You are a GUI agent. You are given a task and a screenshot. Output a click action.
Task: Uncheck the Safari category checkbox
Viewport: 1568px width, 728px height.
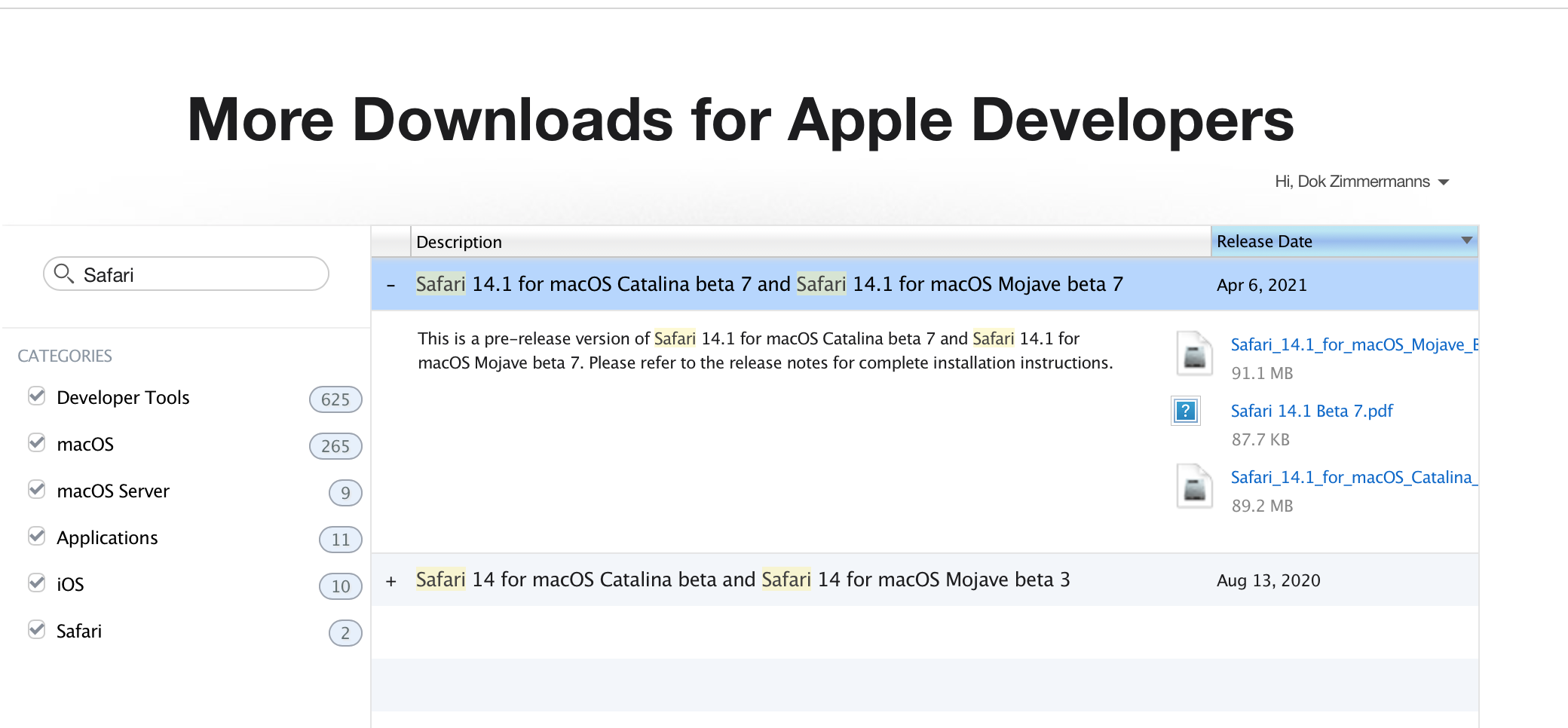click(x=36, y=629)
